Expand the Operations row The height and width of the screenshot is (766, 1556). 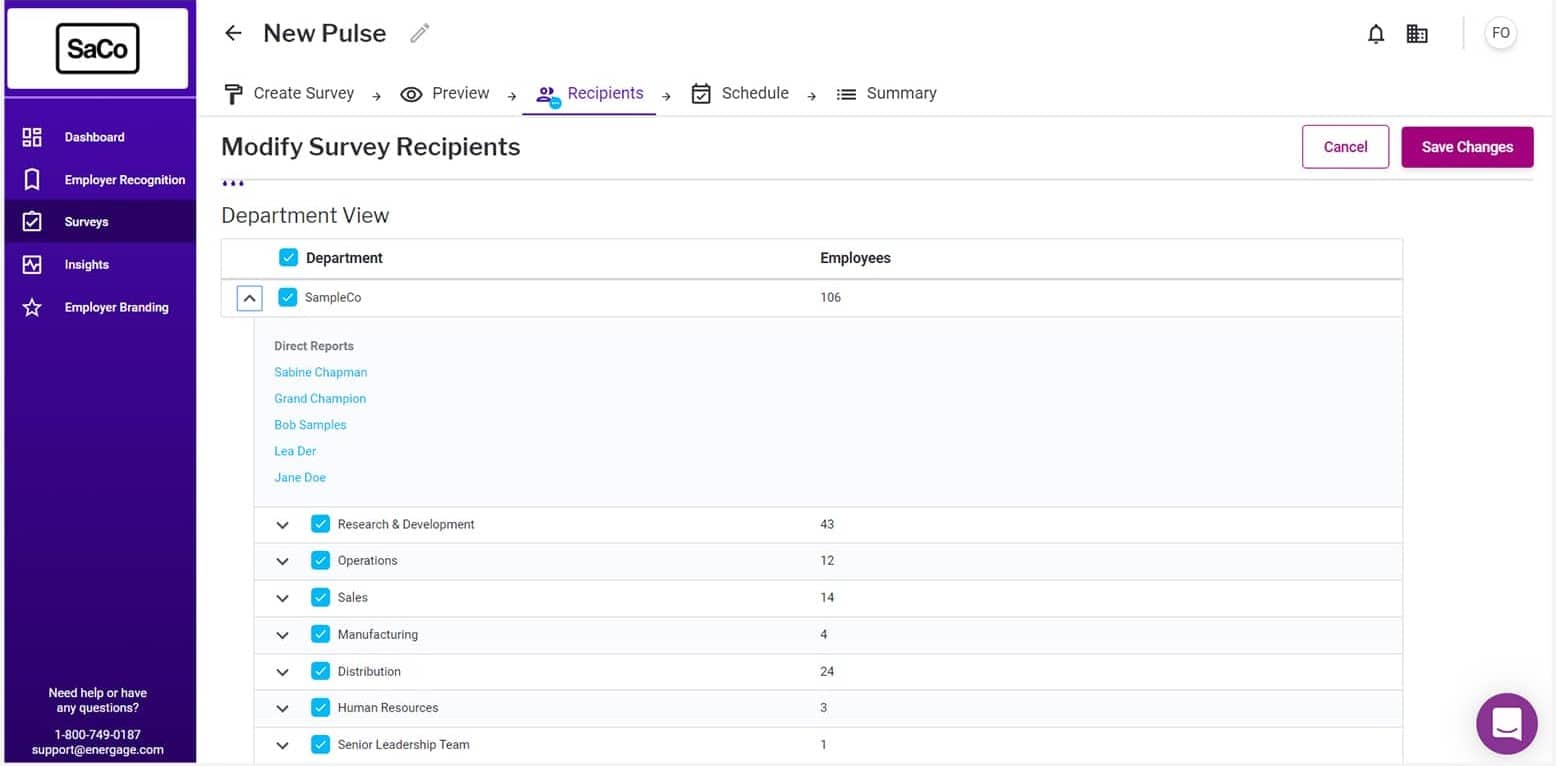[x=282, y=561]
